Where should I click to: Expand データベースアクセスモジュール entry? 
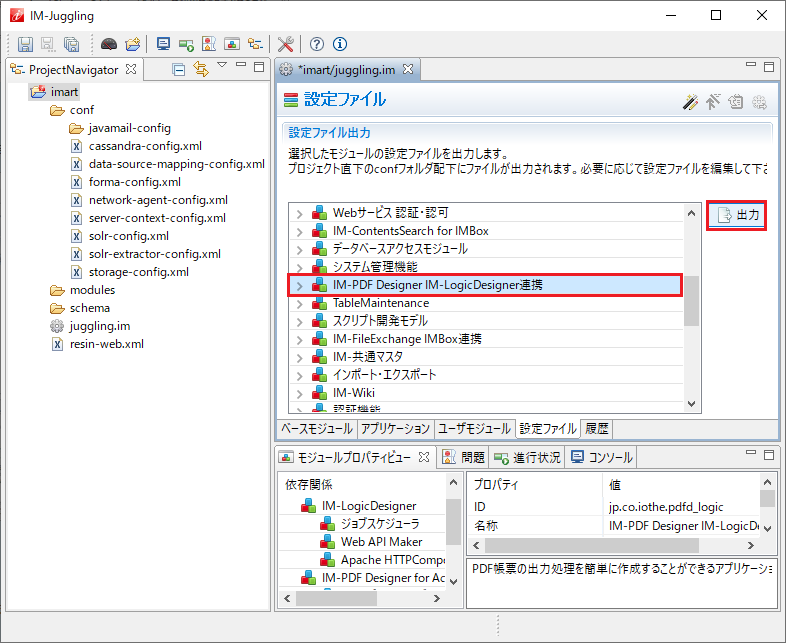(300, 250)
